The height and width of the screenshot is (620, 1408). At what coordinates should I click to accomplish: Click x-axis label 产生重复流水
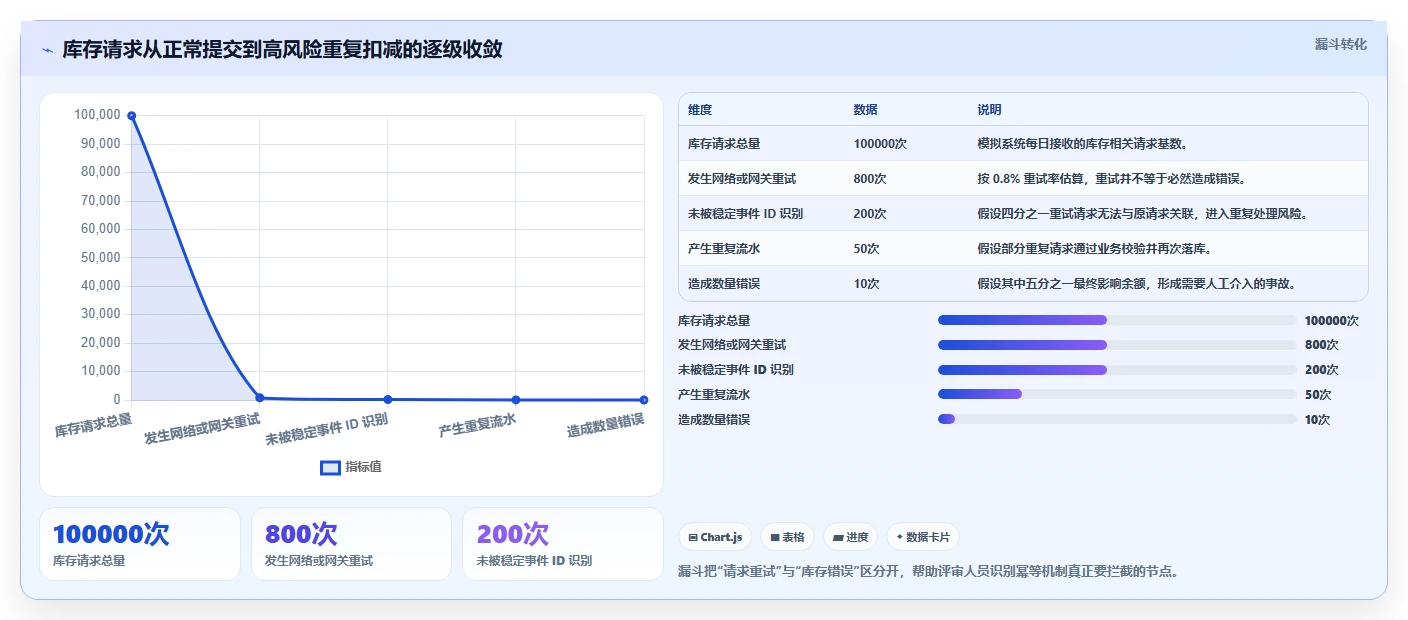477,426
